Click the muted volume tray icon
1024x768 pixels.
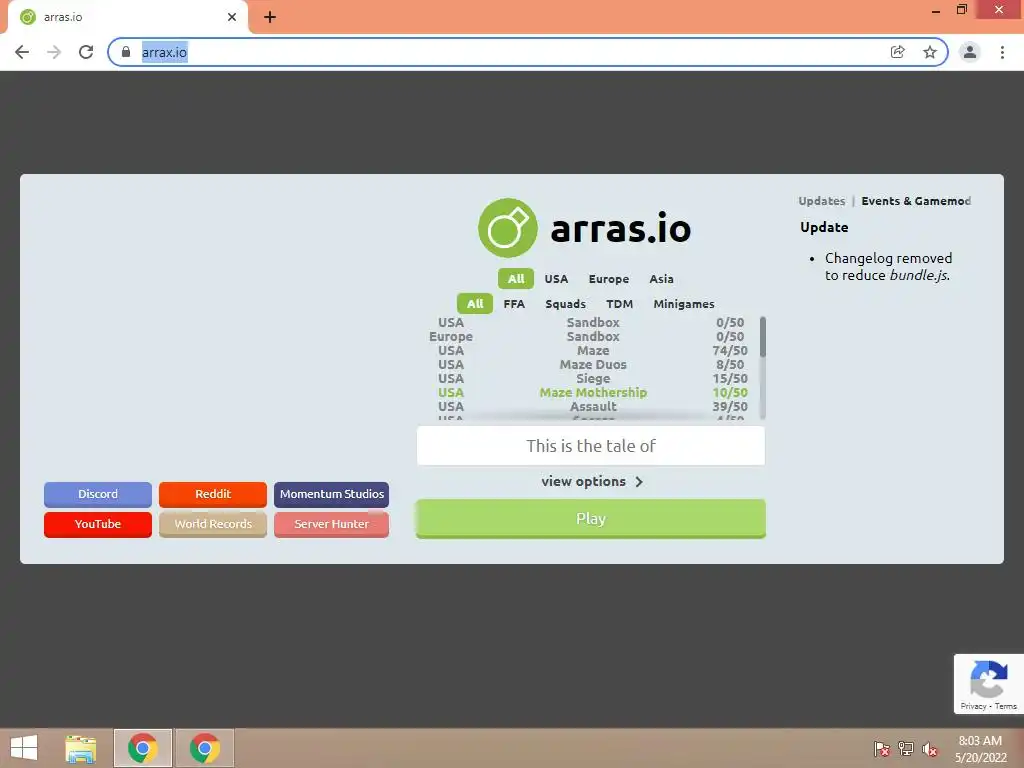[x=930, y=749]
